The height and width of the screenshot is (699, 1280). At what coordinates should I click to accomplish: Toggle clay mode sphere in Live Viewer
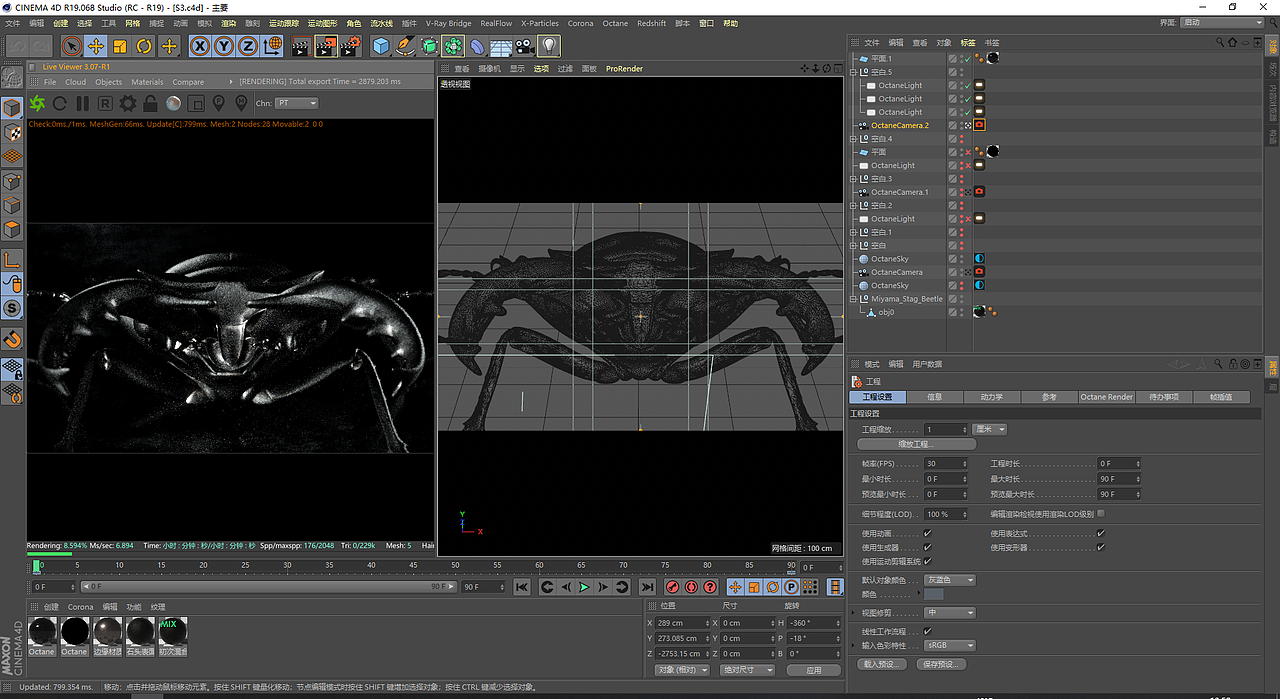173,103
